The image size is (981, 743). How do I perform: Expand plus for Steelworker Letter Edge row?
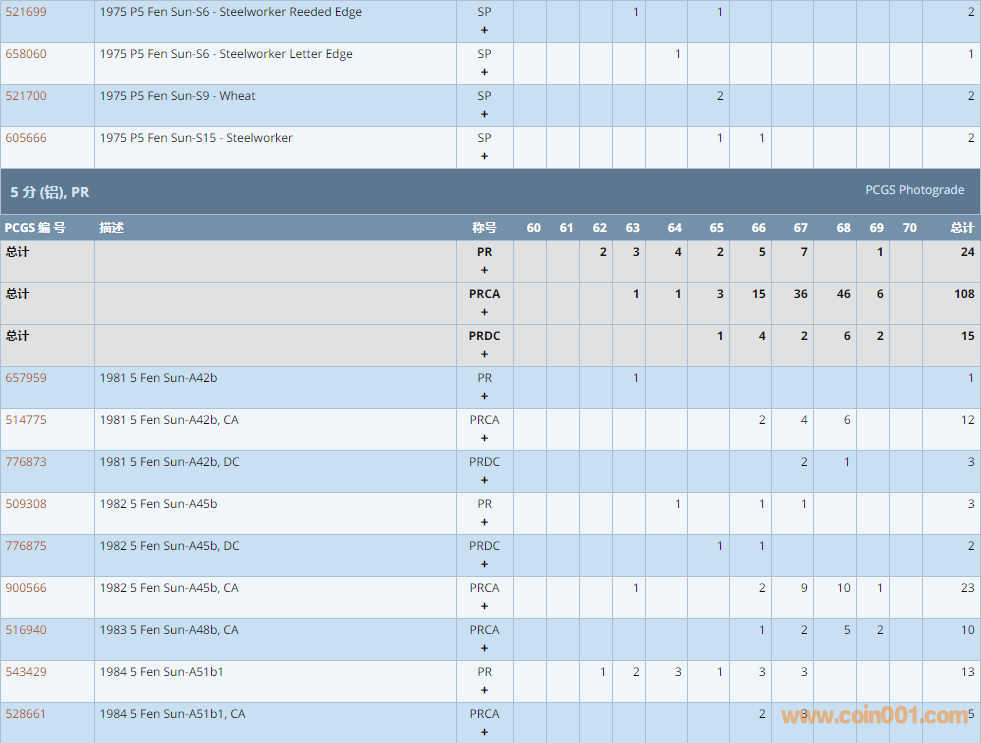click(485, 72)
